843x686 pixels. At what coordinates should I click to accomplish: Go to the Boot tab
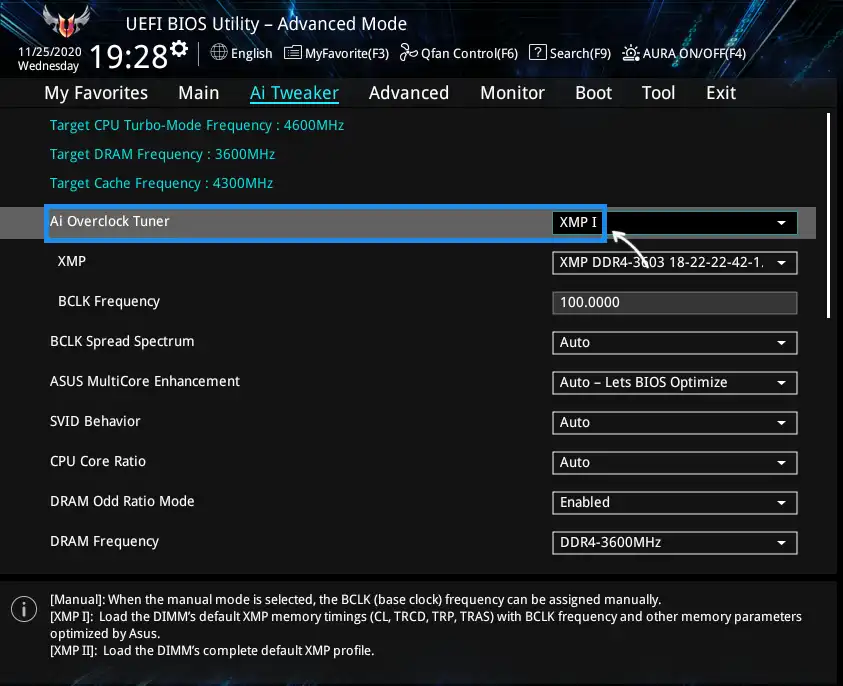pyautogui.click(x=593, y=93)
